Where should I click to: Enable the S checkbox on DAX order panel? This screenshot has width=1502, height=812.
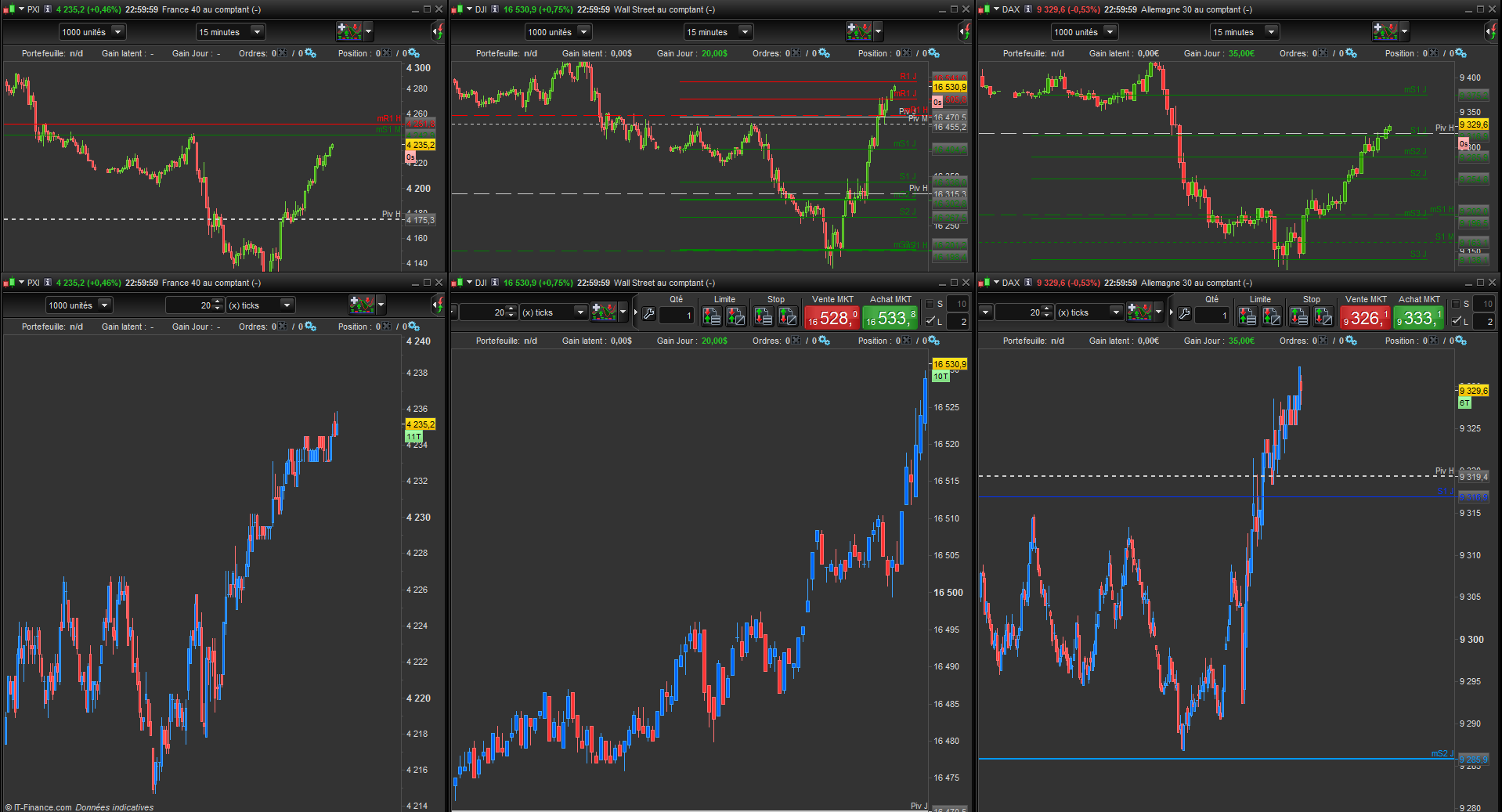click(1456, 304)
